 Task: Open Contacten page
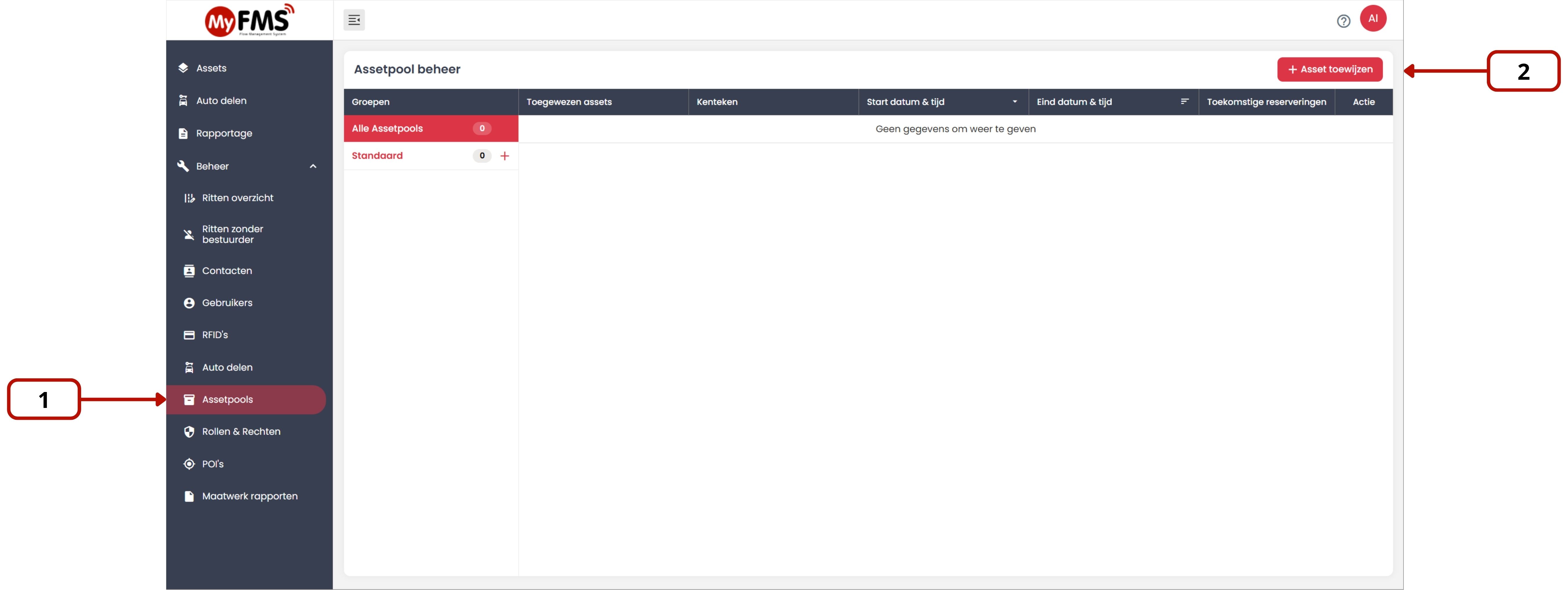point(226,270)
